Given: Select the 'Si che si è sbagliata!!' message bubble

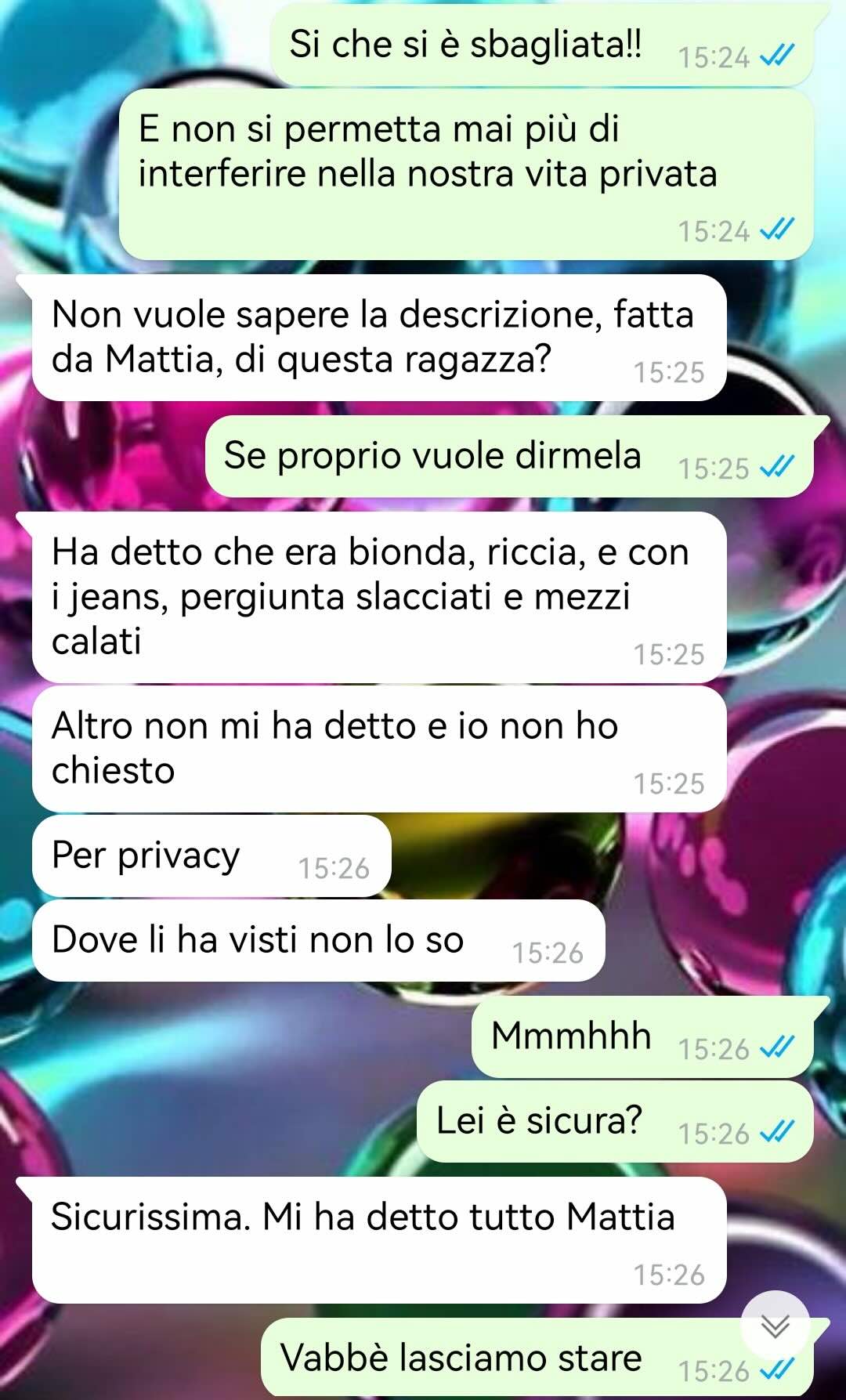Looking at the screenshot, I should 542,45.
